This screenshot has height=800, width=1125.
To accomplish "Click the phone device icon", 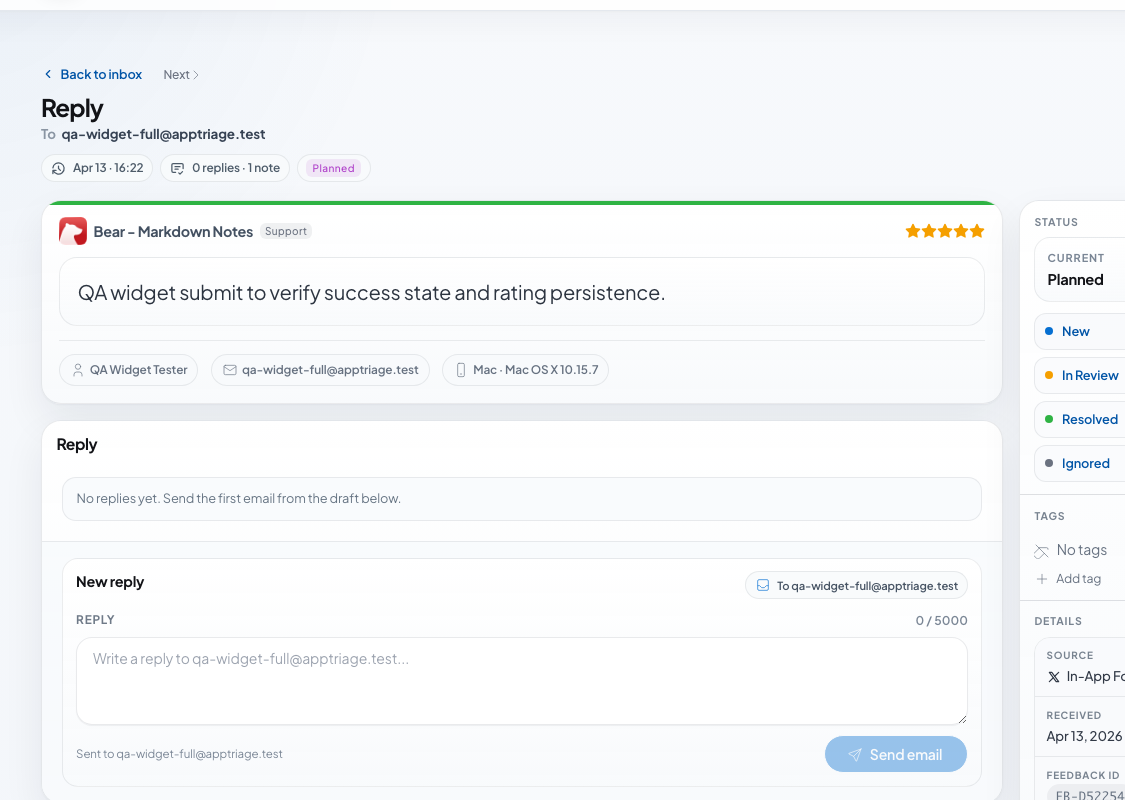I will pos(461,370).
